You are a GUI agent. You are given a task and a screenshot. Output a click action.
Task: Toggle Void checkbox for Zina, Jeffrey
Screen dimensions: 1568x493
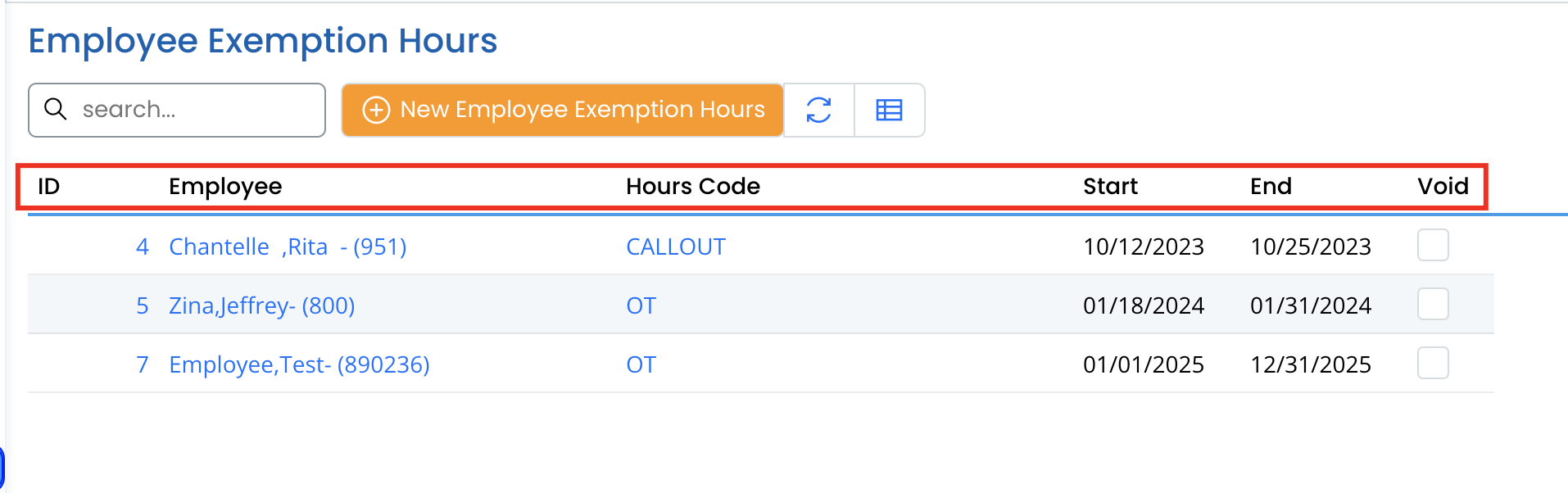click(x=1433, y=305)
